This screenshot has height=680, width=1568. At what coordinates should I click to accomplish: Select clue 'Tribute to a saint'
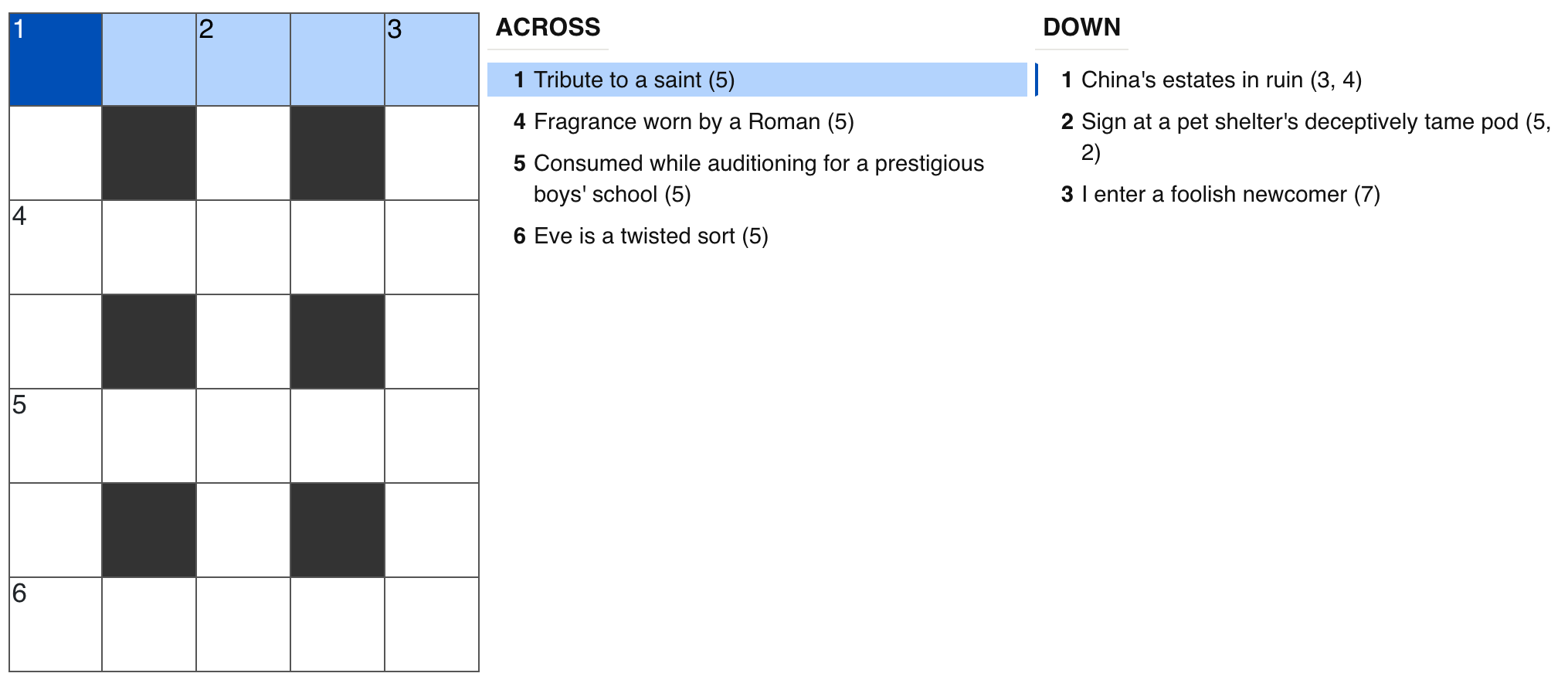click(x=633, y=80)
